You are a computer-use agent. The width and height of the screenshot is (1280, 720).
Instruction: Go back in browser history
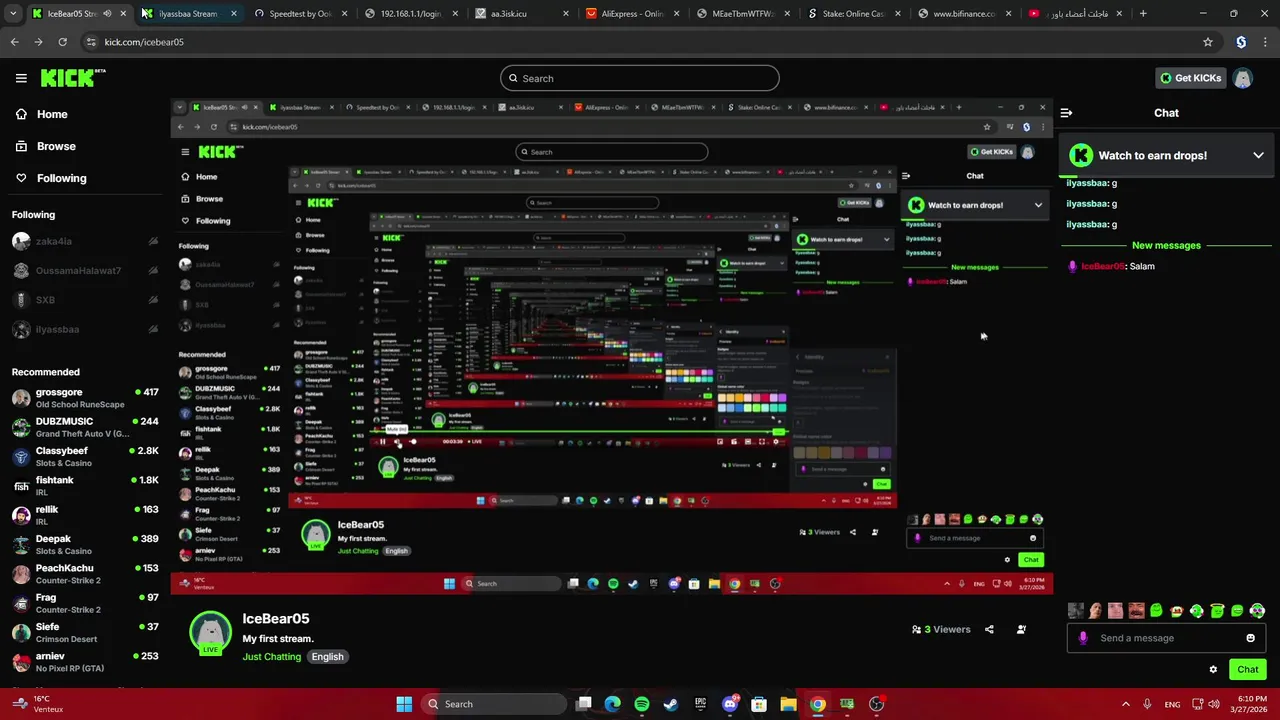[x=14, y=42]
